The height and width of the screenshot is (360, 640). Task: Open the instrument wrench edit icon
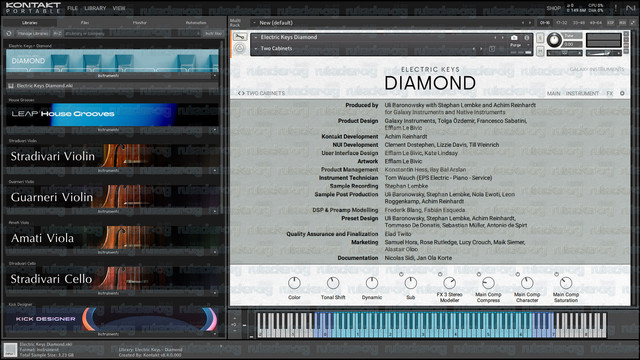(x=240, y=37)
